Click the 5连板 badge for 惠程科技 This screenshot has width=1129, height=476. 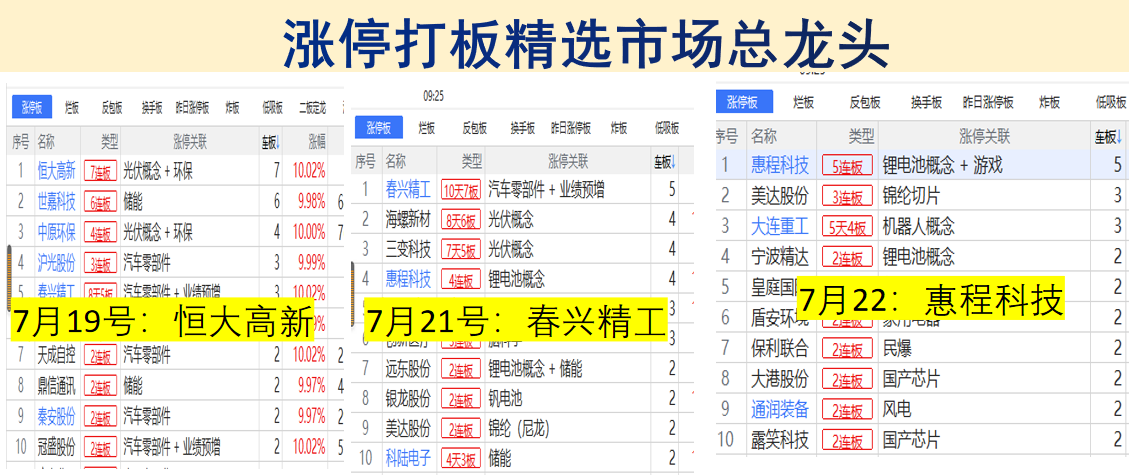click(847, 166)
